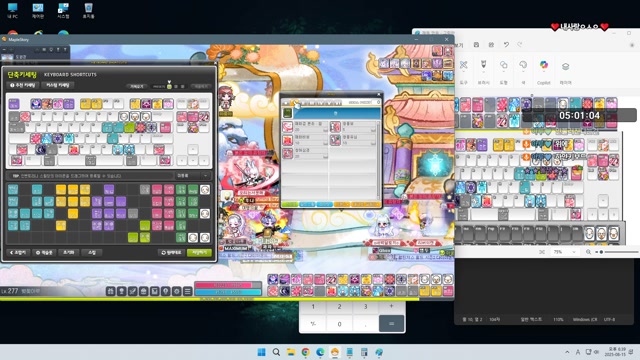Viewport: 640px width, 360px height.
Task: Click the calculator 2 key
Action: pyautogui.click(x=339, y=306)
